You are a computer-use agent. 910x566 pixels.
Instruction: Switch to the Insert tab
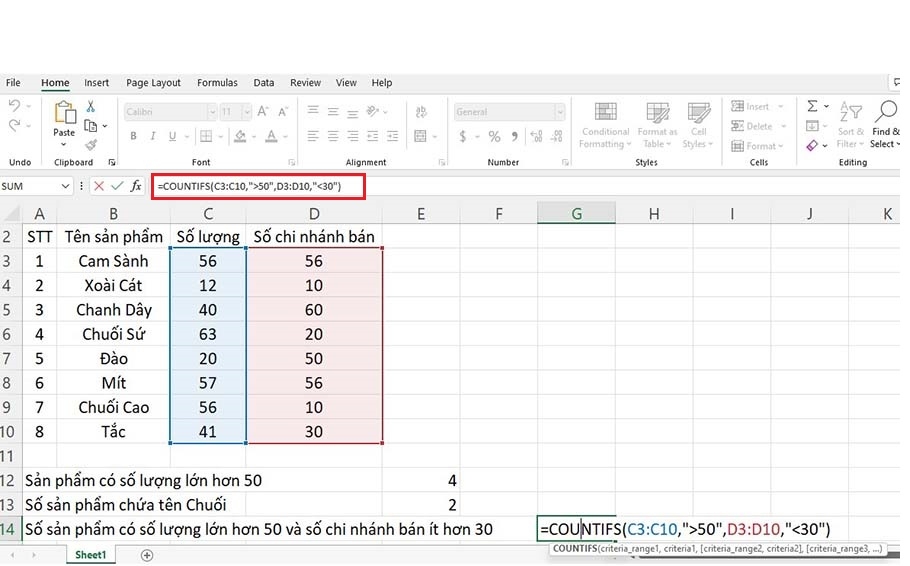[x=96, y=82]
